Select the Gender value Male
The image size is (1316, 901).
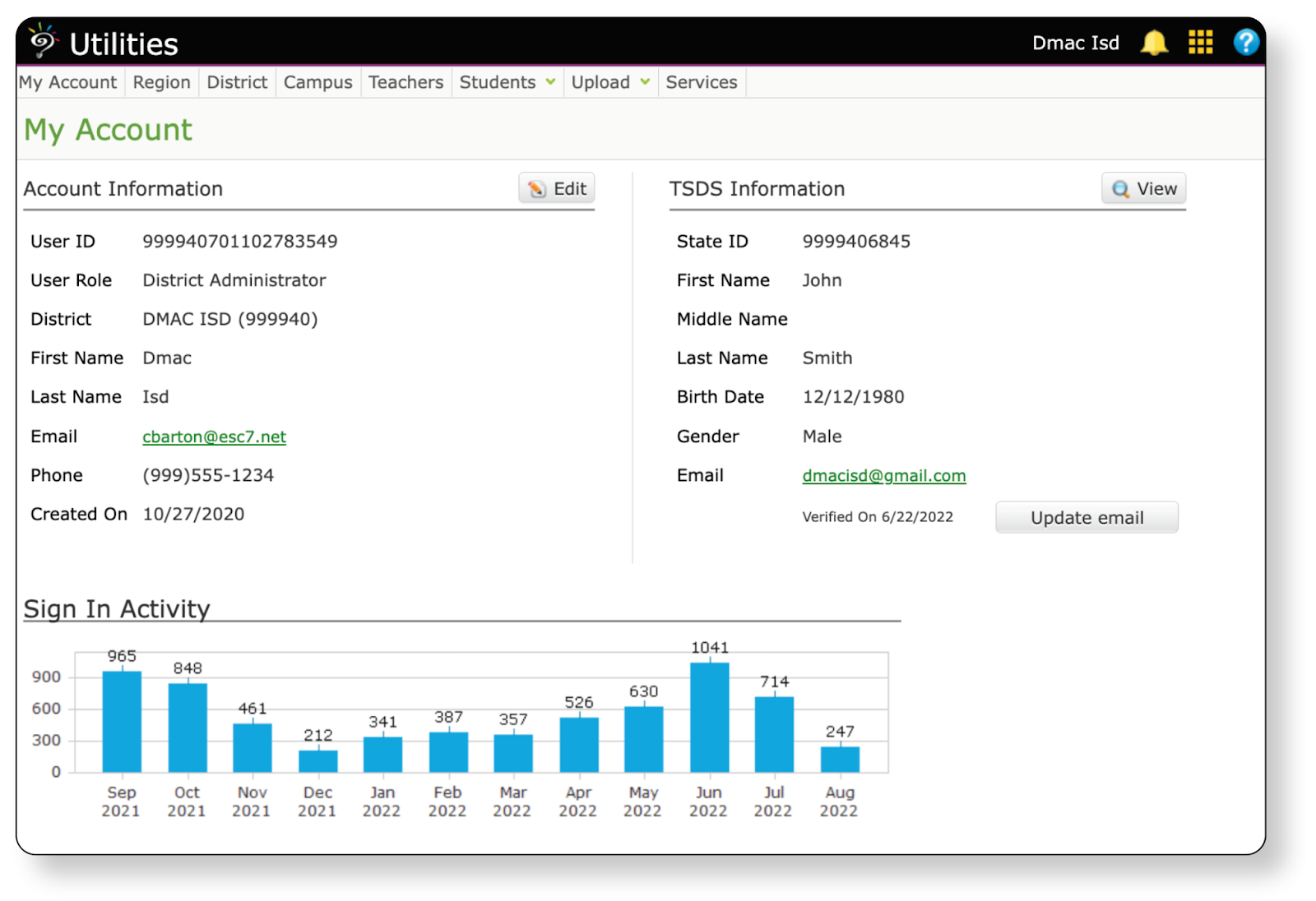point(822,437)
